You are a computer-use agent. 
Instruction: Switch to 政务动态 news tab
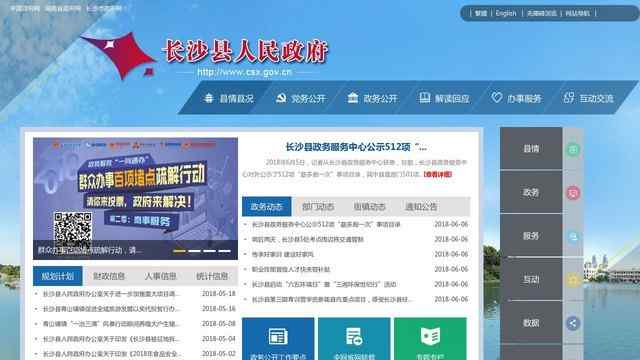pos(267,207)
